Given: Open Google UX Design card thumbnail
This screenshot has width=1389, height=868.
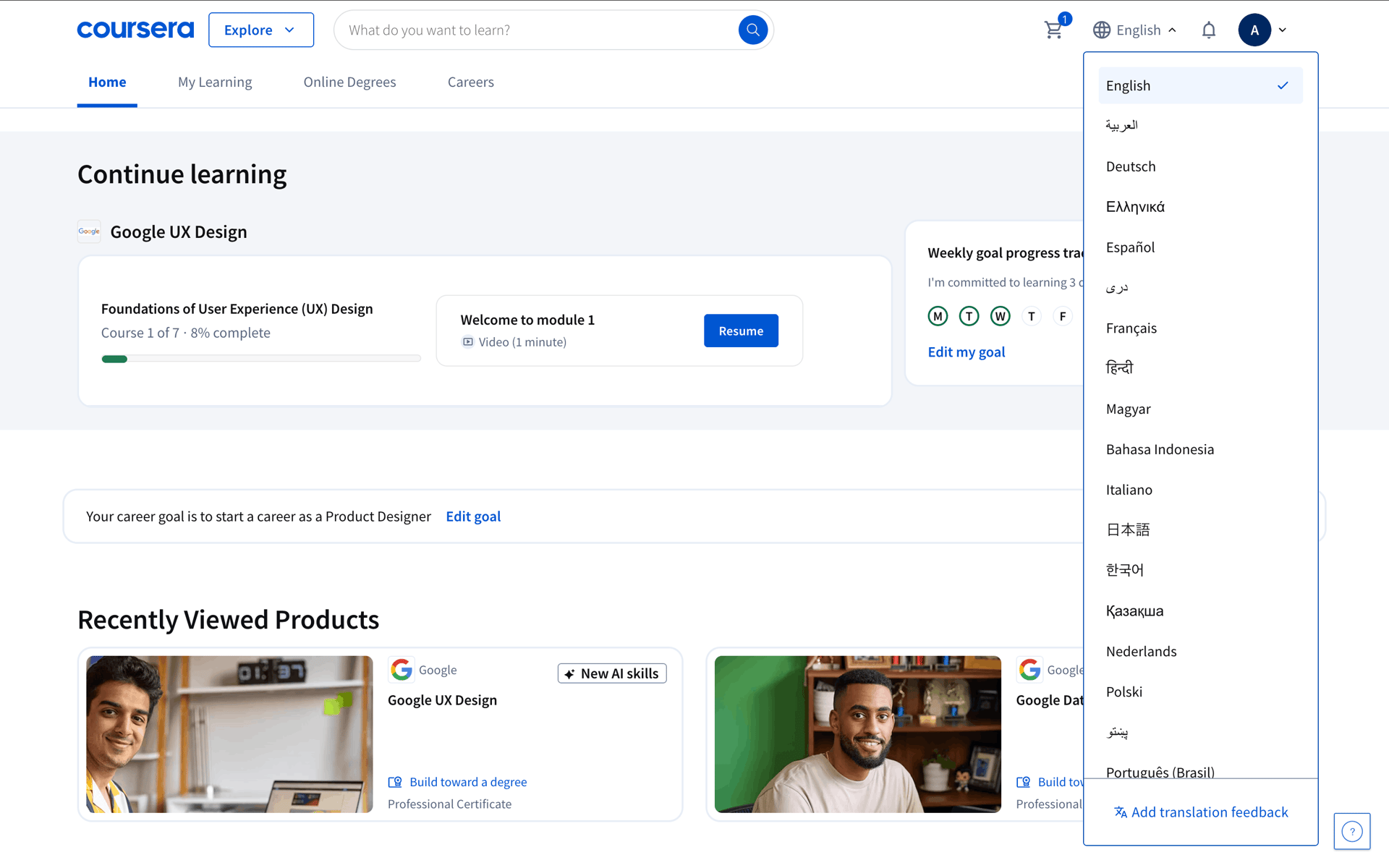Looking at the screenshot, I should pyautogui.click(x=229, y=734).
